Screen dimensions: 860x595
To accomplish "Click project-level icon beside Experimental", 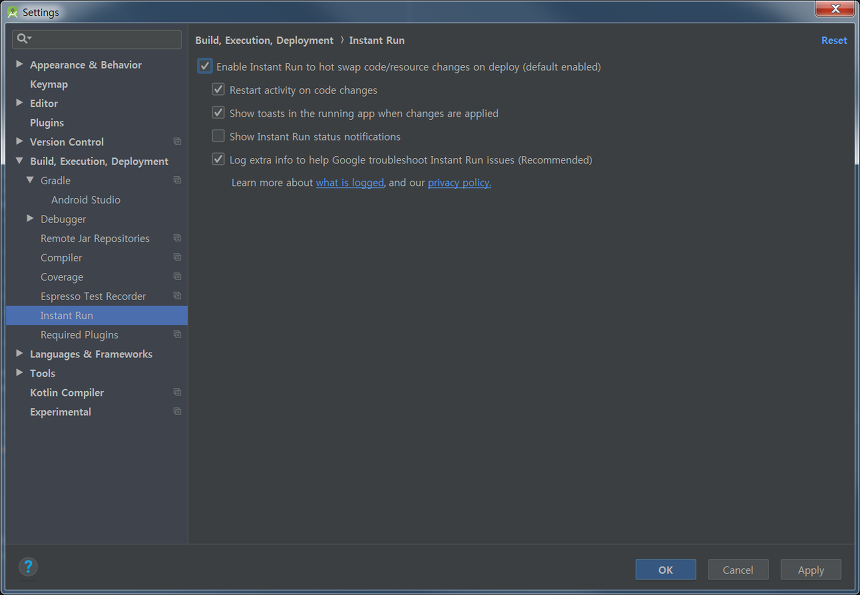I will point(177,412).
